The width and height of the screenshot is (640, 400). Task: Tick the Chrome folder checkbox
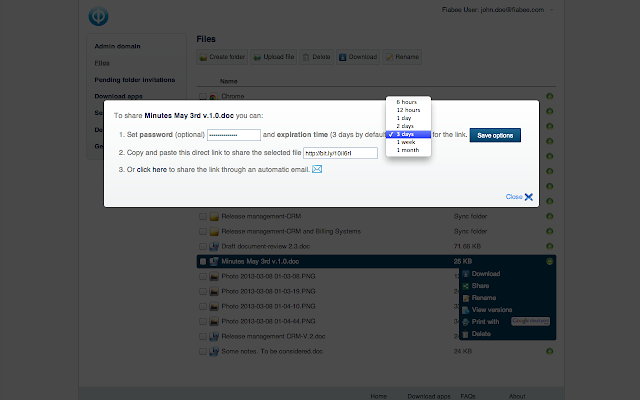[x=203, y=97]
